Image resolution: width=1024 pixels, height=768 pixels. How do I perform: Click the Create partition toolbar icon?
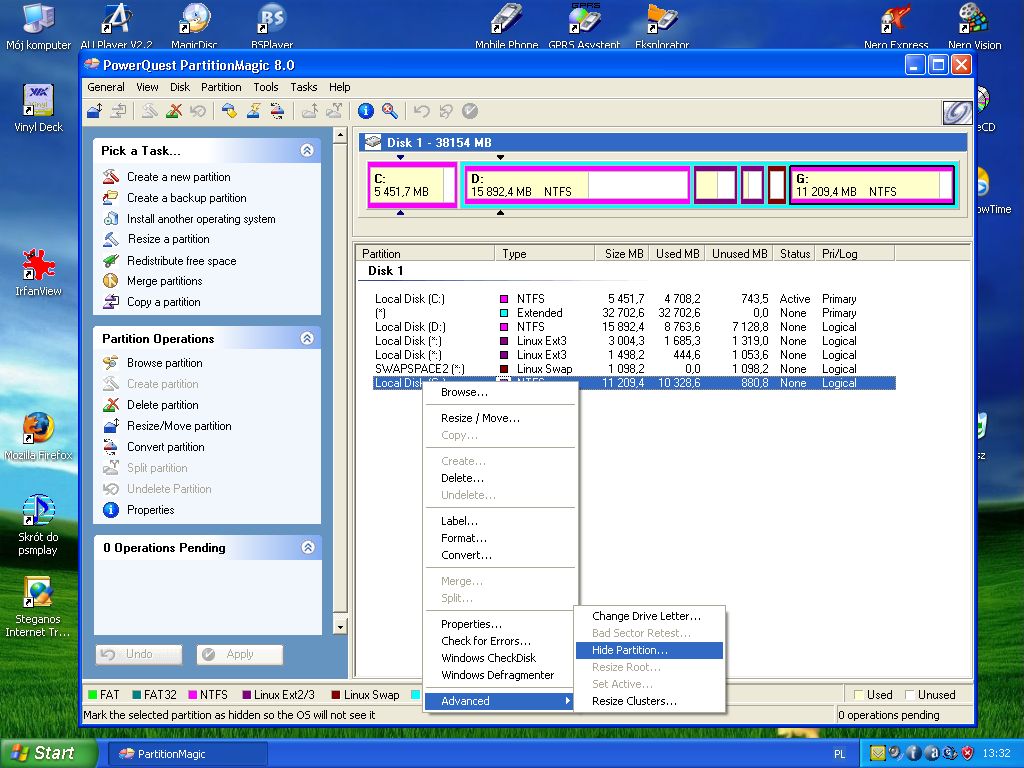click(150, 111)
